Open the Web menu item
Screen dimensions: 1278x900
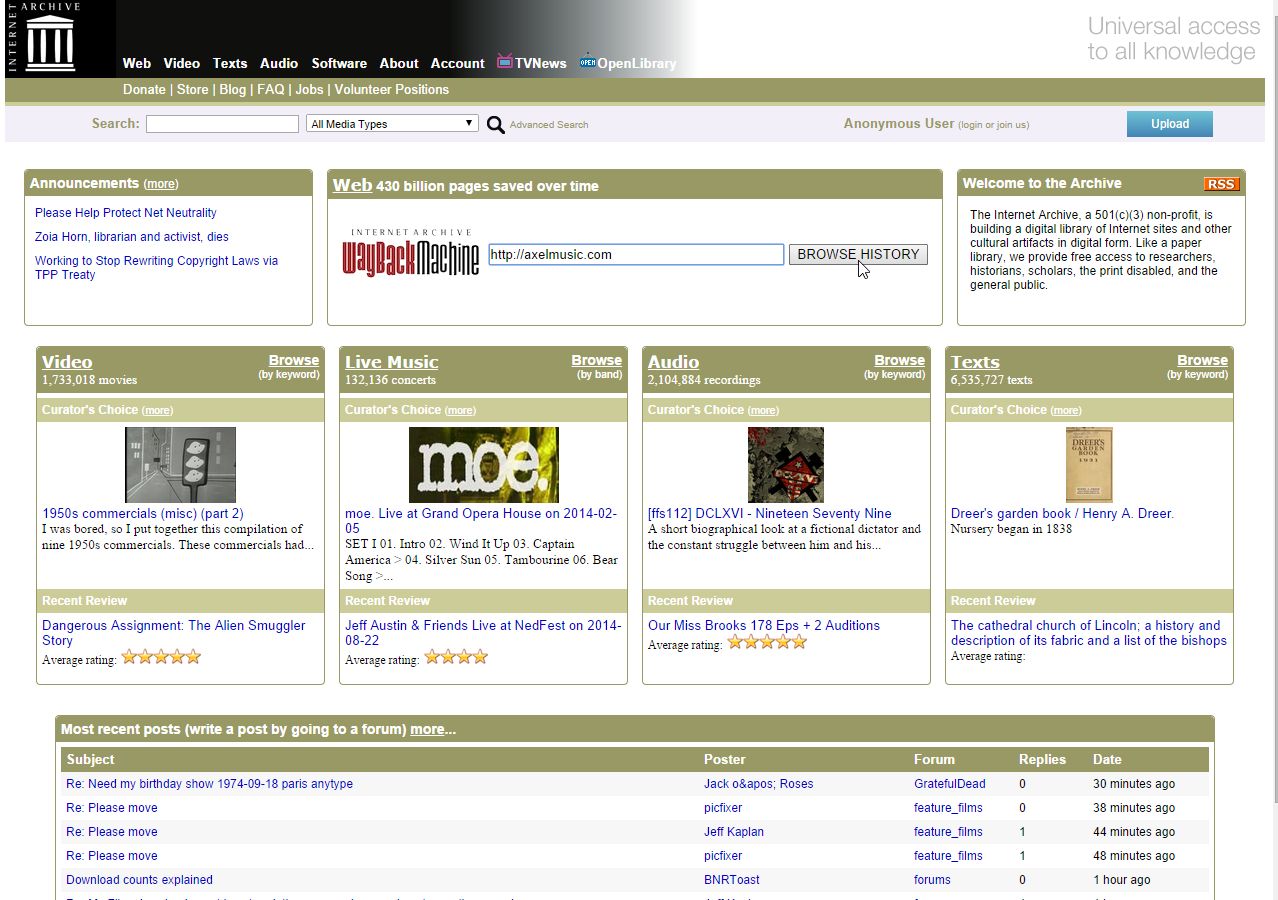(137, 63)
